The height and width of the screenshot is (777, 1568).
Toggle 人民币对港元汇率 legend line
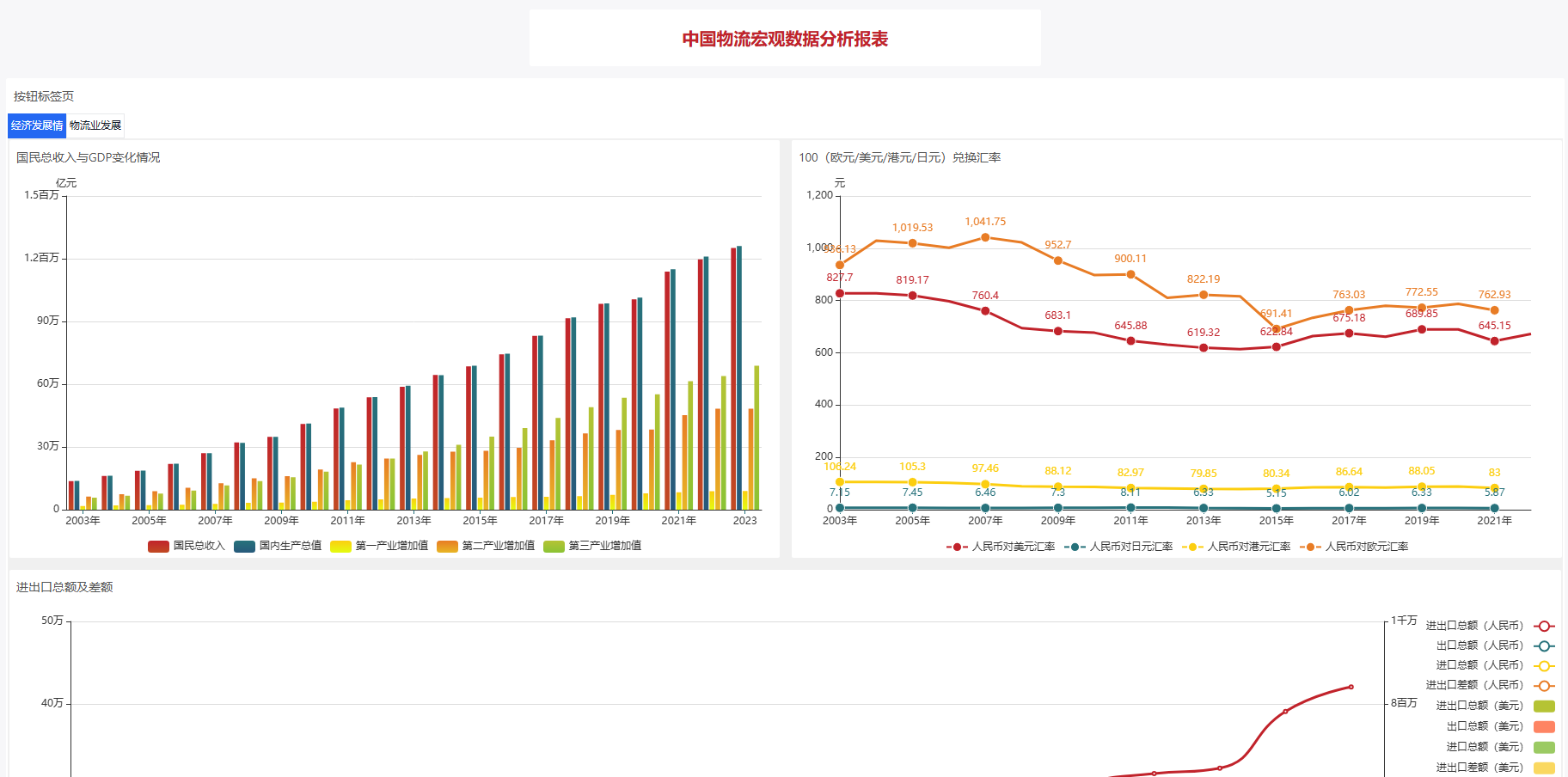click(x=1236, y=547)
